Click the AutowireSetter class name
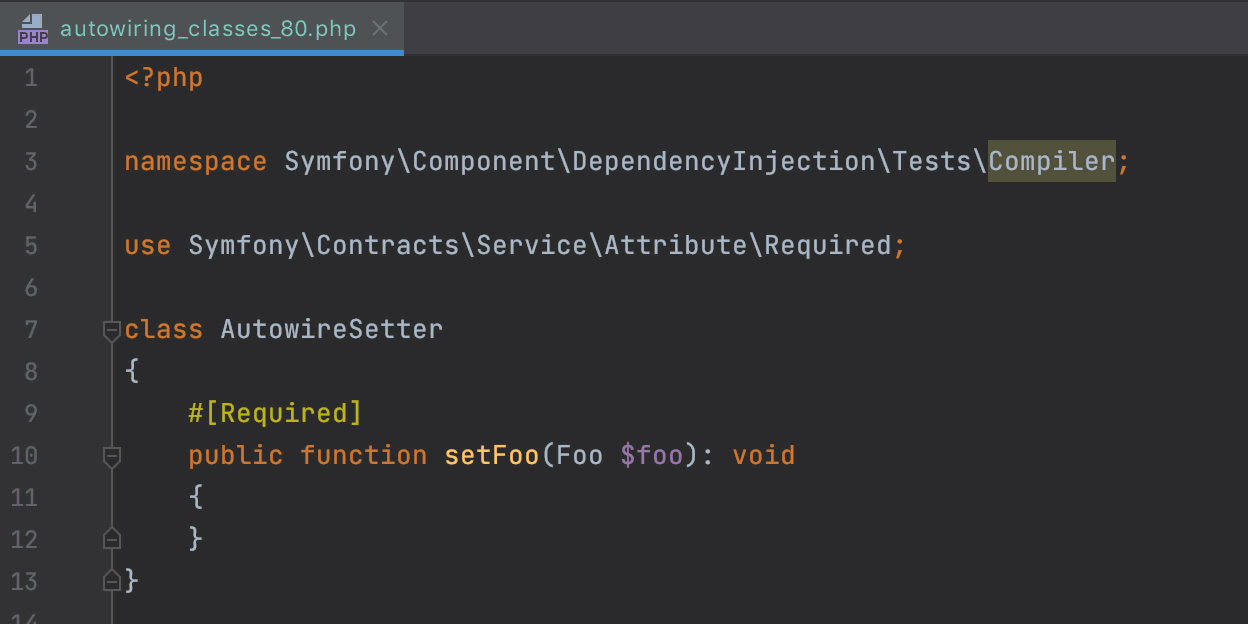The height and width of the screenshot is (624, 1248). click(332, 329)
